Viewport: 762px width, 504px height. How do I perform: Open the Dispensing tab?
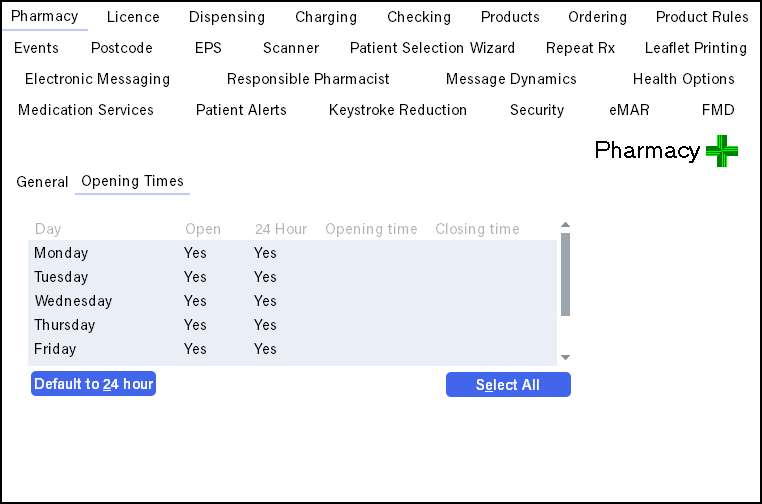[227, 17]
